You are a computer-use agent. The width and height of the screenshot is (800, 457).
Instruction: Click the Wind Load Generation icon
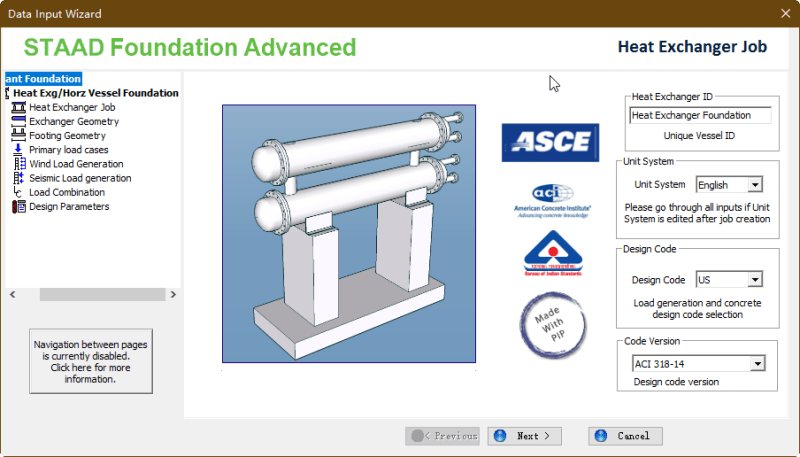click(x=19, y=164)
